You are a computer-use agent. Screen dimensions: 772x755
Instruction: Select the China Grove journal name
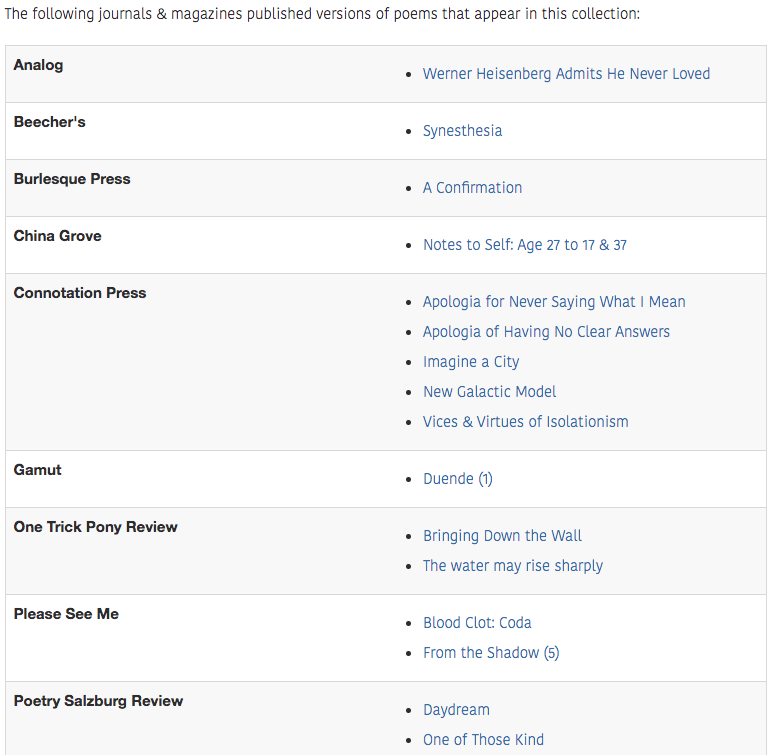pyautogui.click(x=58, y=236)
